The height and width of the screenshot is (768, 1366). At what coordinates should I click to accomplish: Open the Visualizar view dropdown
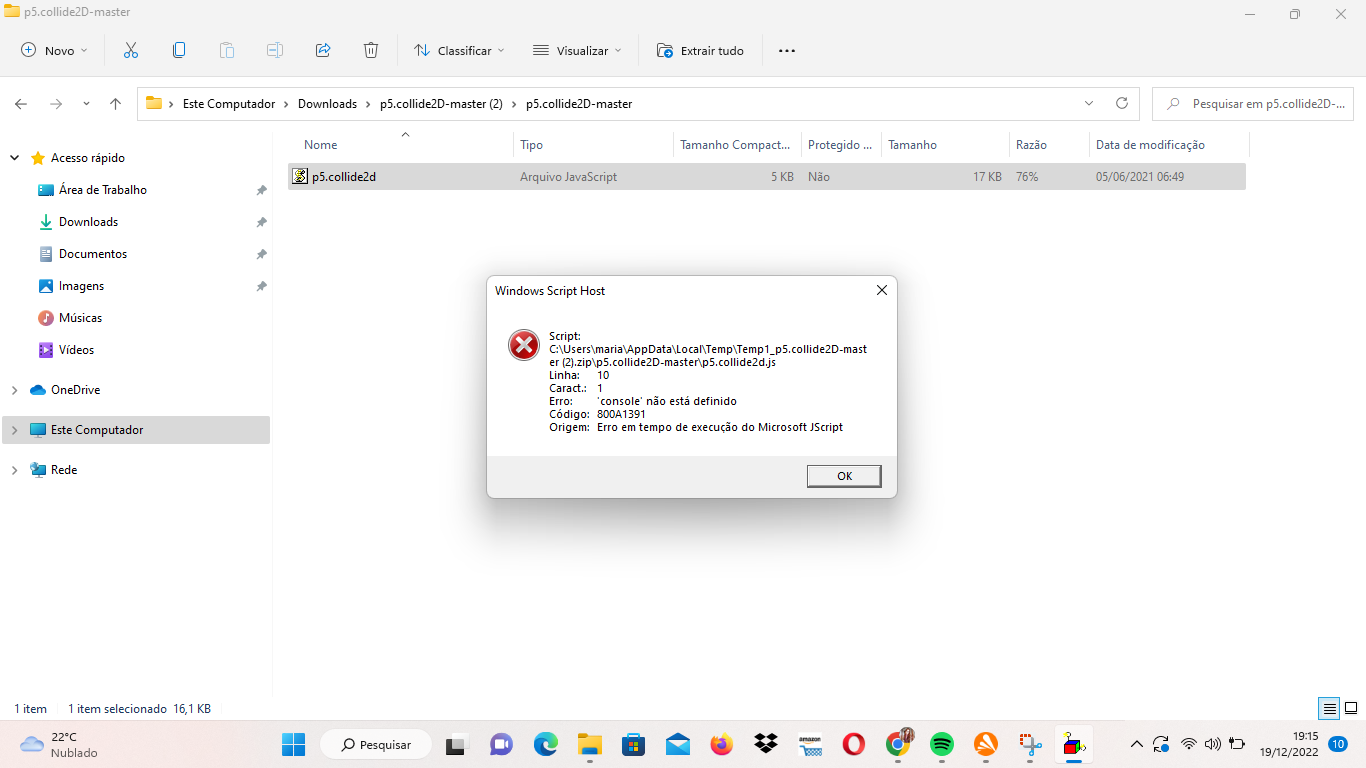(x=577, y=50)
